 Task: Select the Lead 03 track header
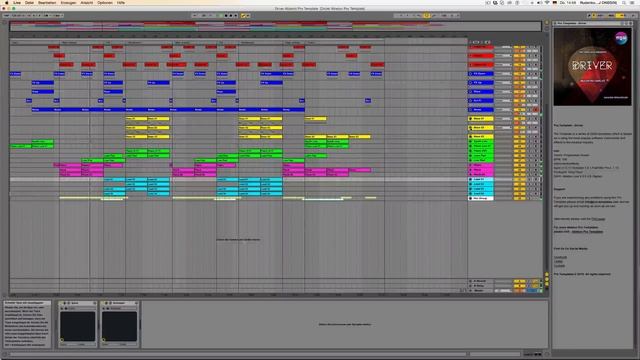coord(481,189)
